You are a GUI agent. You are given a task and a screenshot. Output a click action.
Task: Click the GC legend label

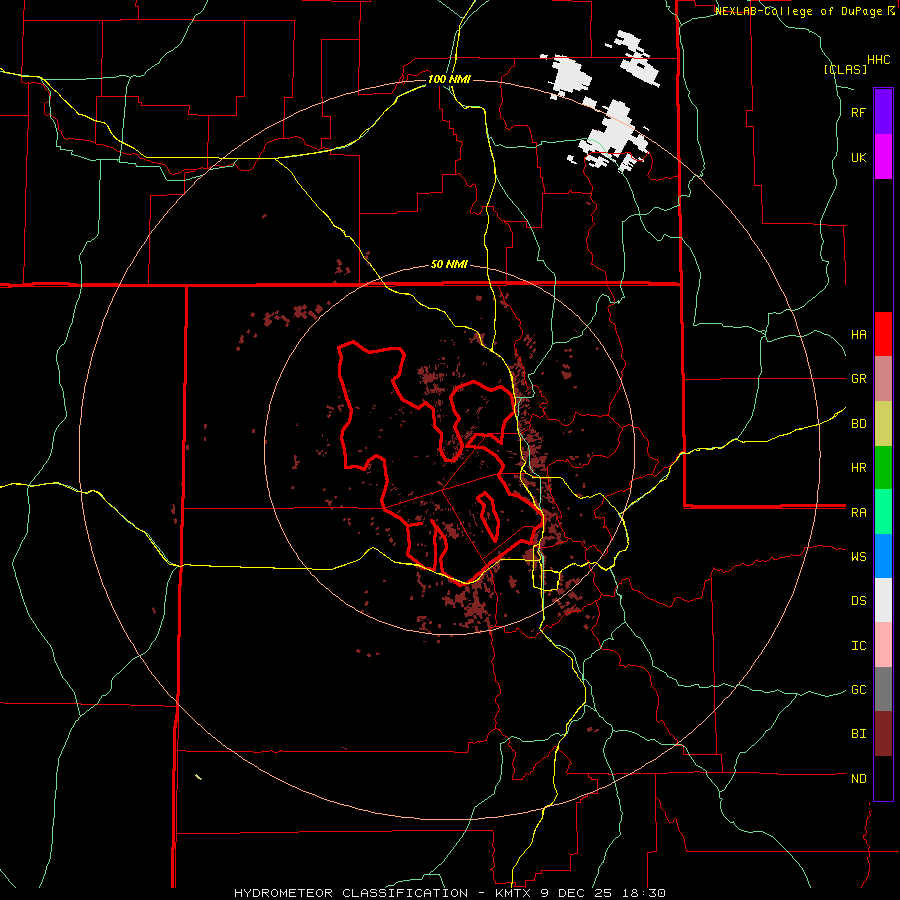pos(858,690)
